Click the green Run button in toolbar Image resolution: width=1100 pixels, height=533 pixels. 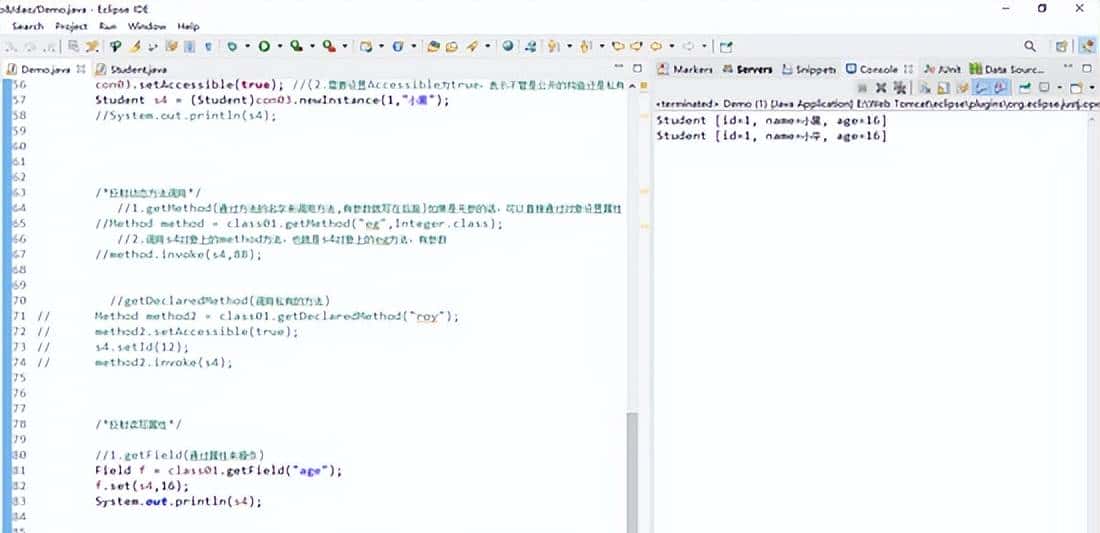(264, 46)
